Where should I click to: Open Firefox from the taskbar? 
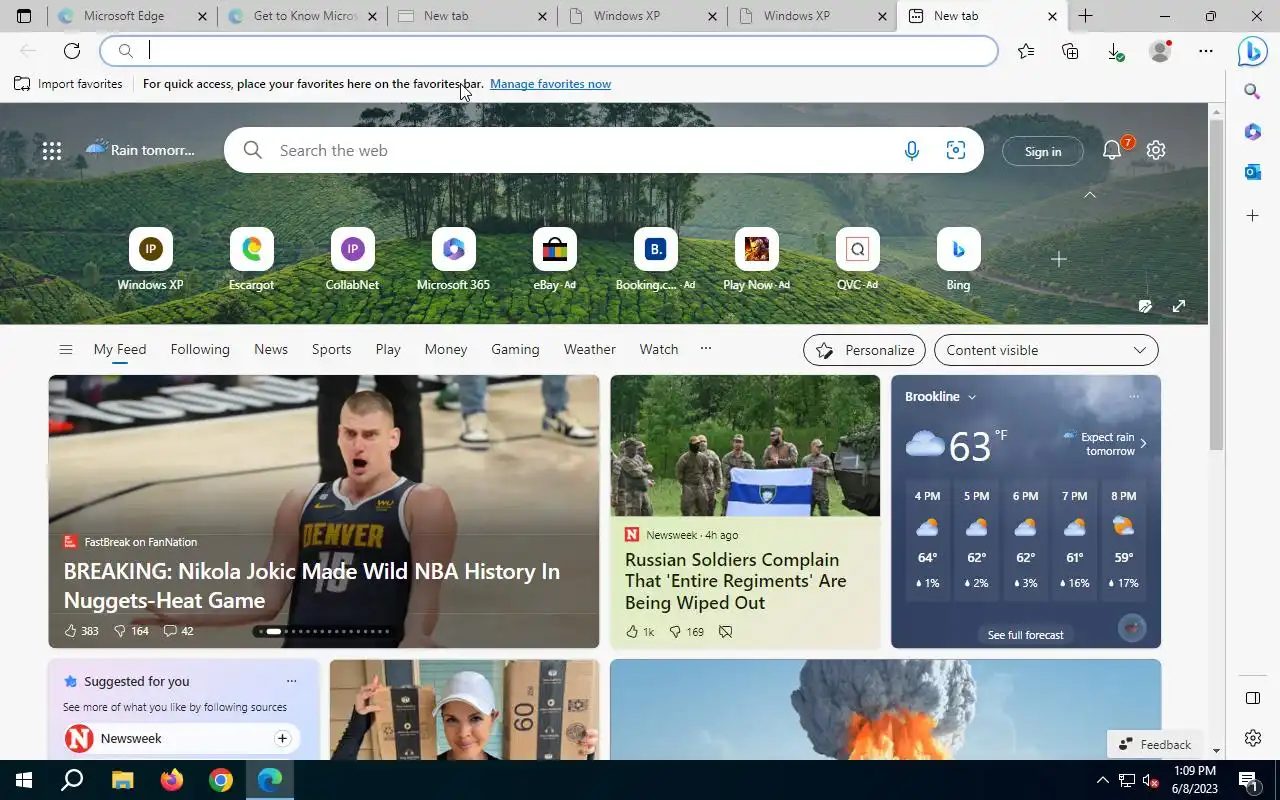click(172, 780)
